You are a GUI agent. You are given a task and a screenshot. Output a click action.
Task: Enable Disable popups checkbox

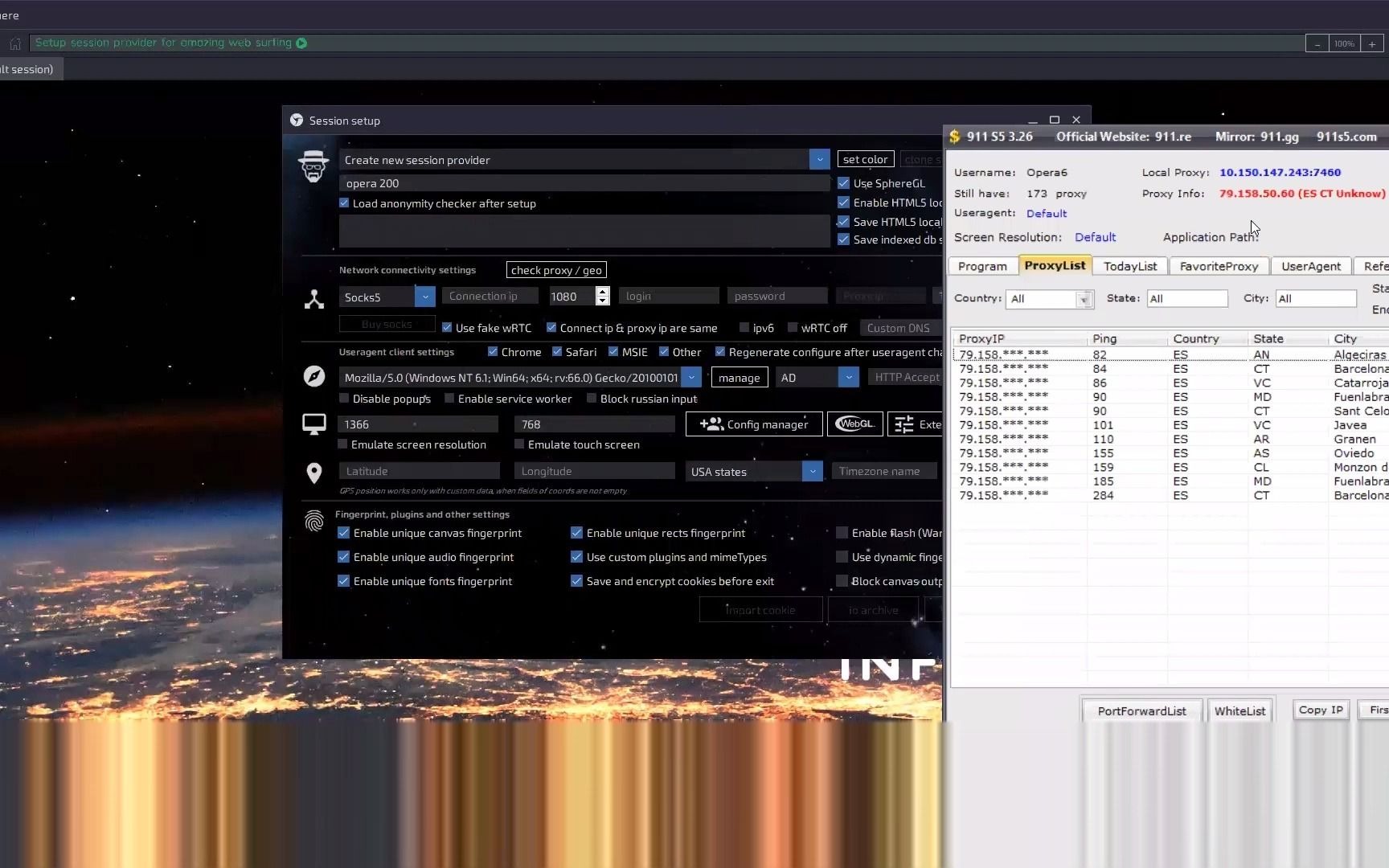(344, 399)
